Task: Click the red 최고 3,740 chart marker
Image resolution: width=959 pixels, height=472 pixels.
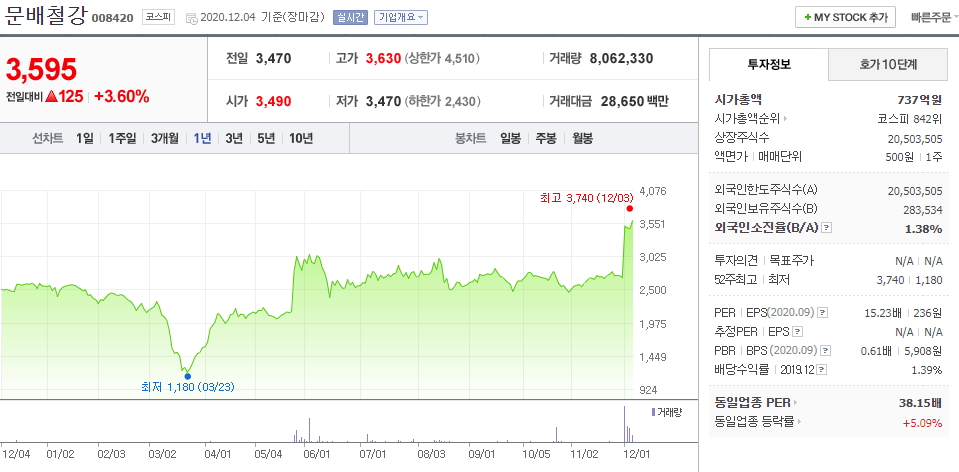Action: 630,208
